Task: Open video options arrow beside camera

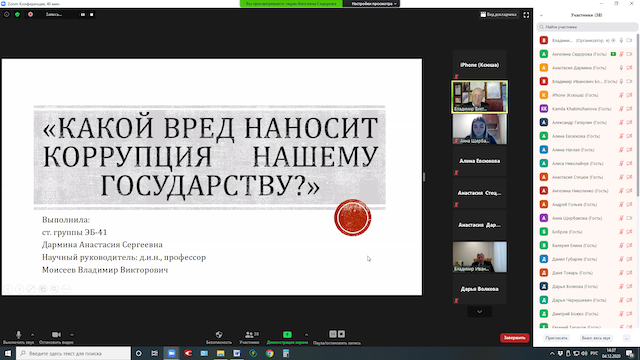Action: click(x=72, y=334)
